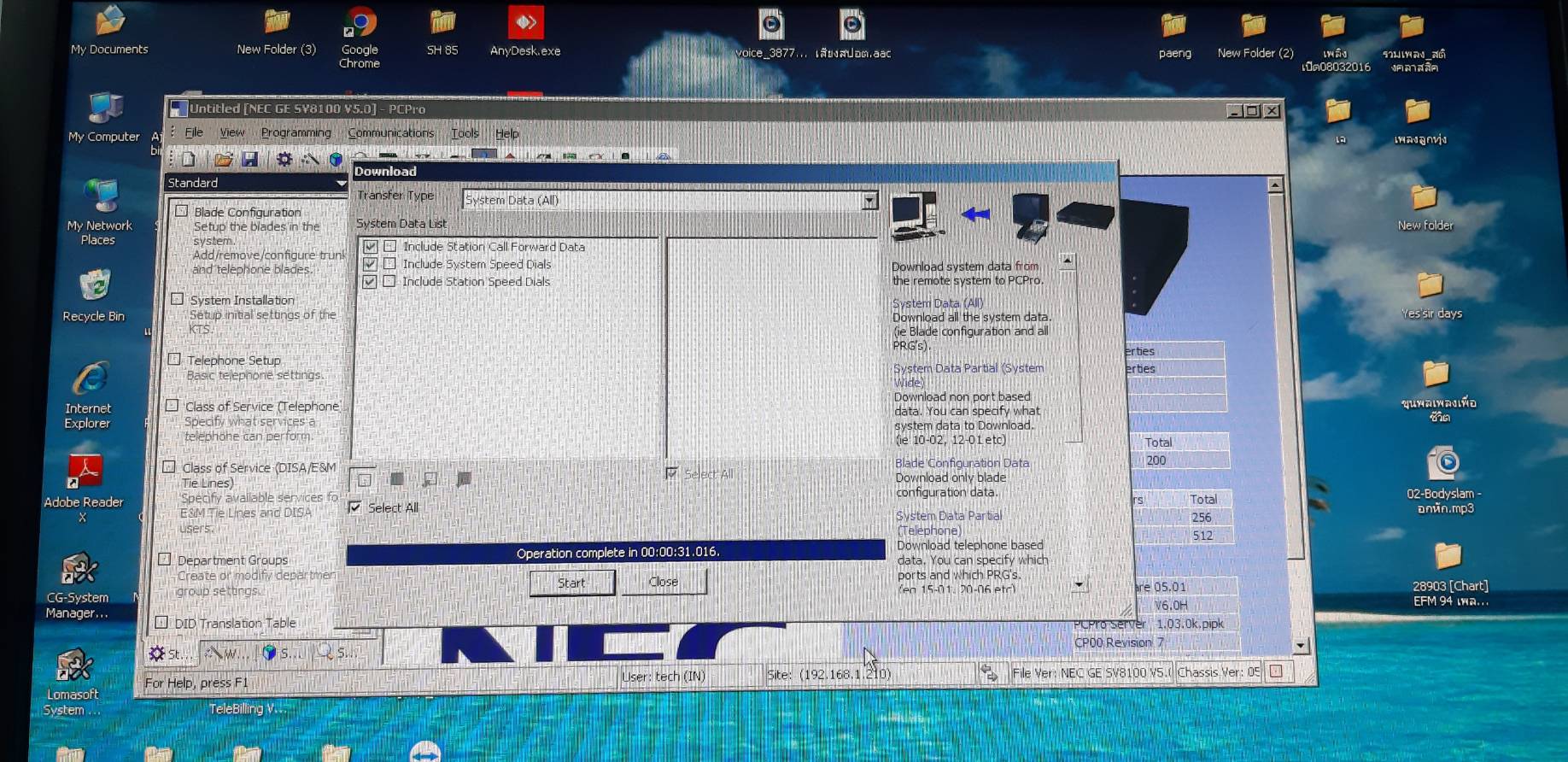
Task: Open the Communications menu
Action: [391, 132]
